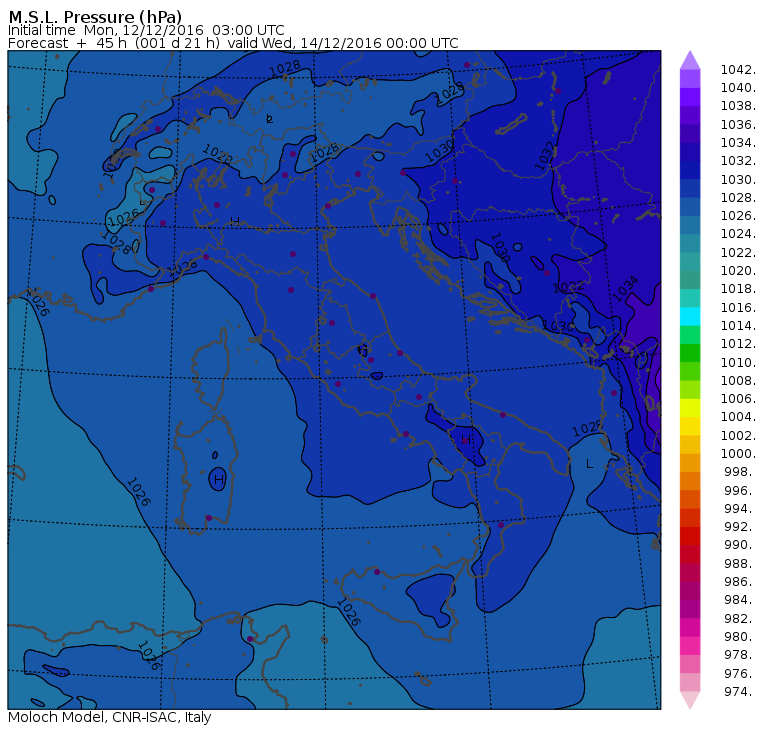Screen dimensions: 760x731
Task: Click the 1006 legend value
Action: click(738, 398)
